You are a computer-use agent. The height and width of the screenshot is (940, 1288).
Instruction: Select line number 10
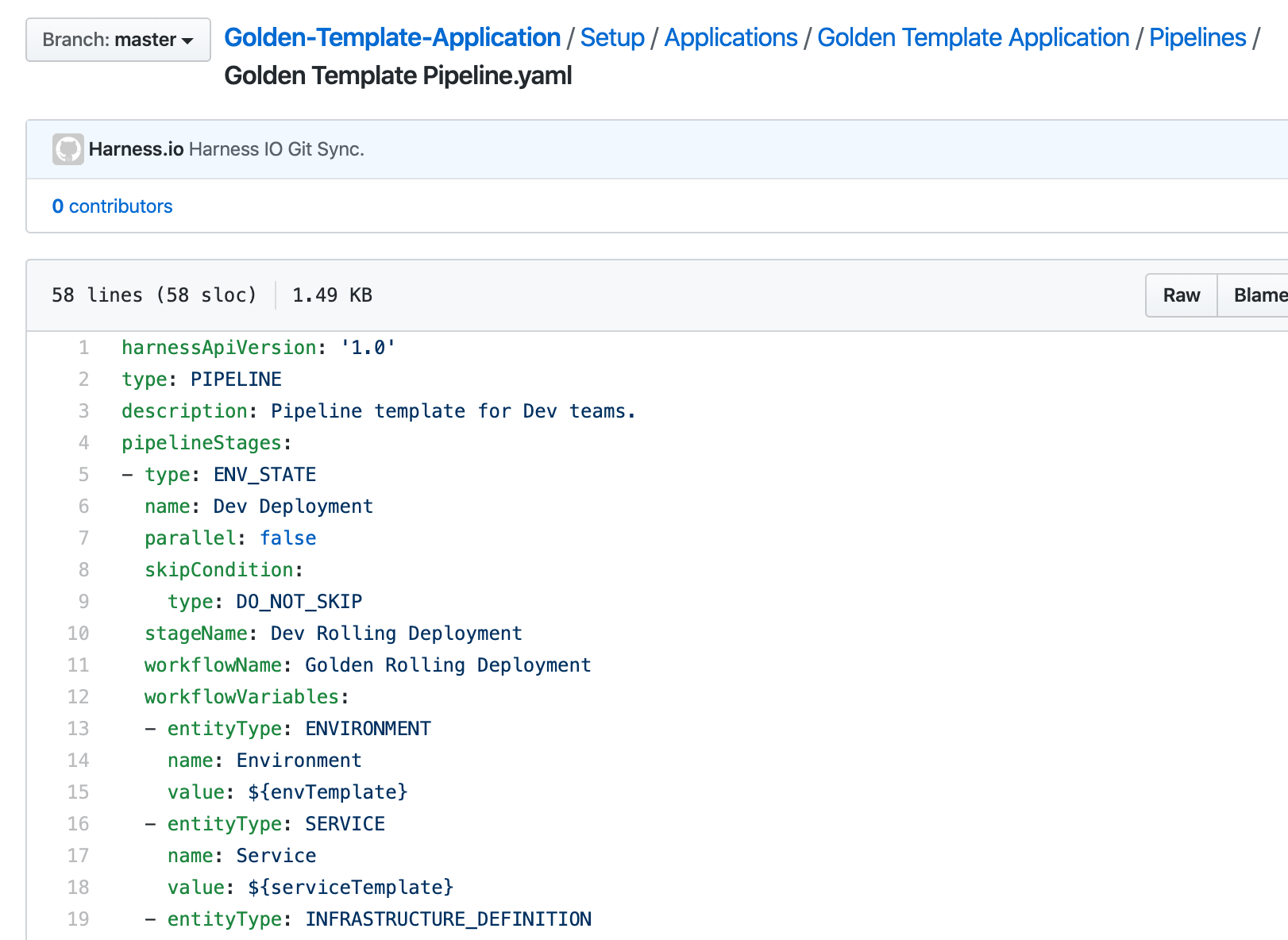click(x=78, y=634)
